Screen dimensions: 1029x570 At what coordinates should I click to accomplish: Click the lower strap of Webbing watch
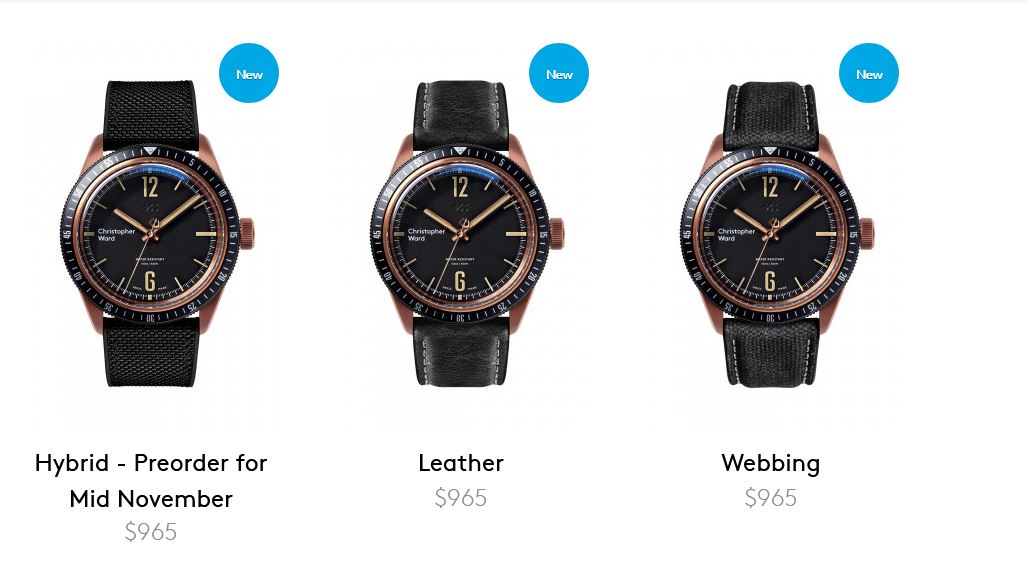770,352
